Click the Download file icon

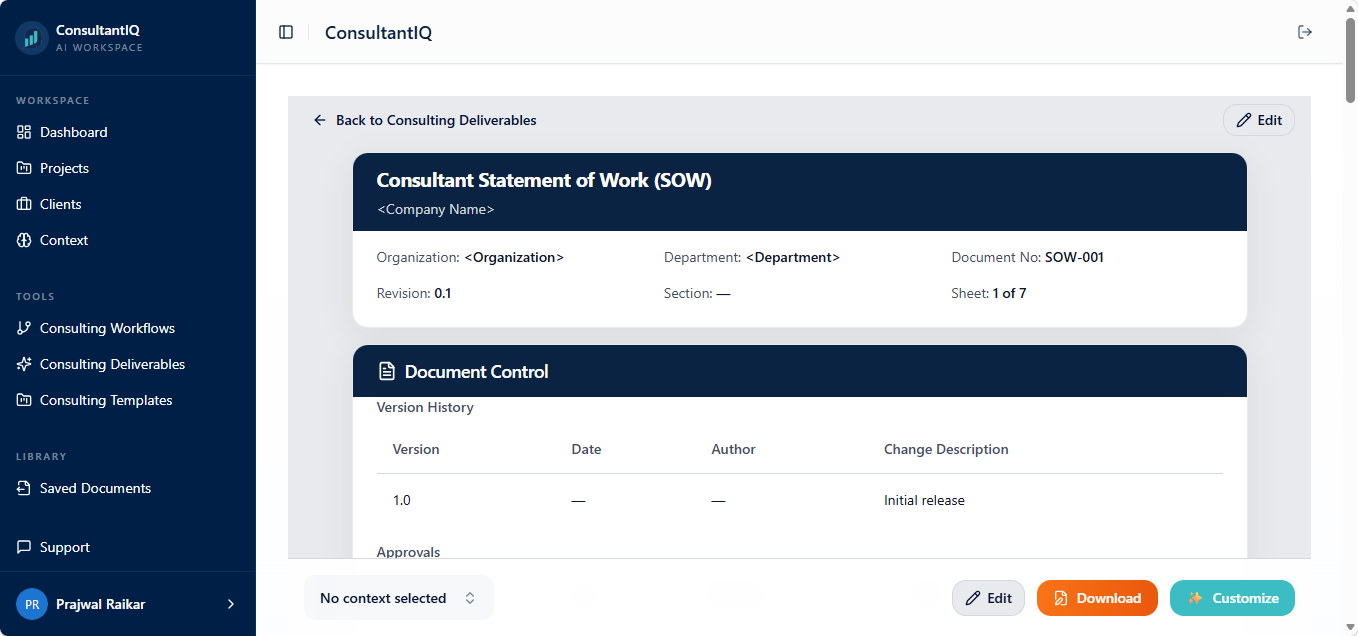[1062, 598]
